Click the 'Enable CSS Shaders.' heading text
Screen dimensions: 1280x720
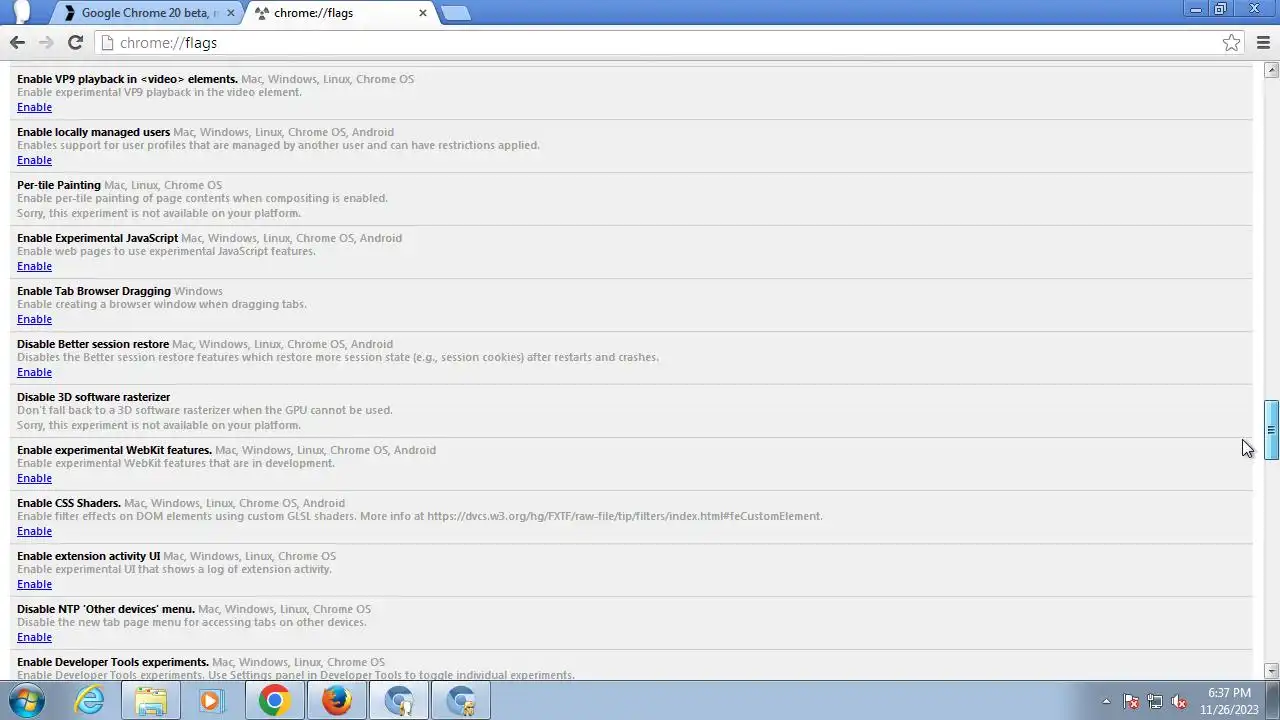point(69,503)
